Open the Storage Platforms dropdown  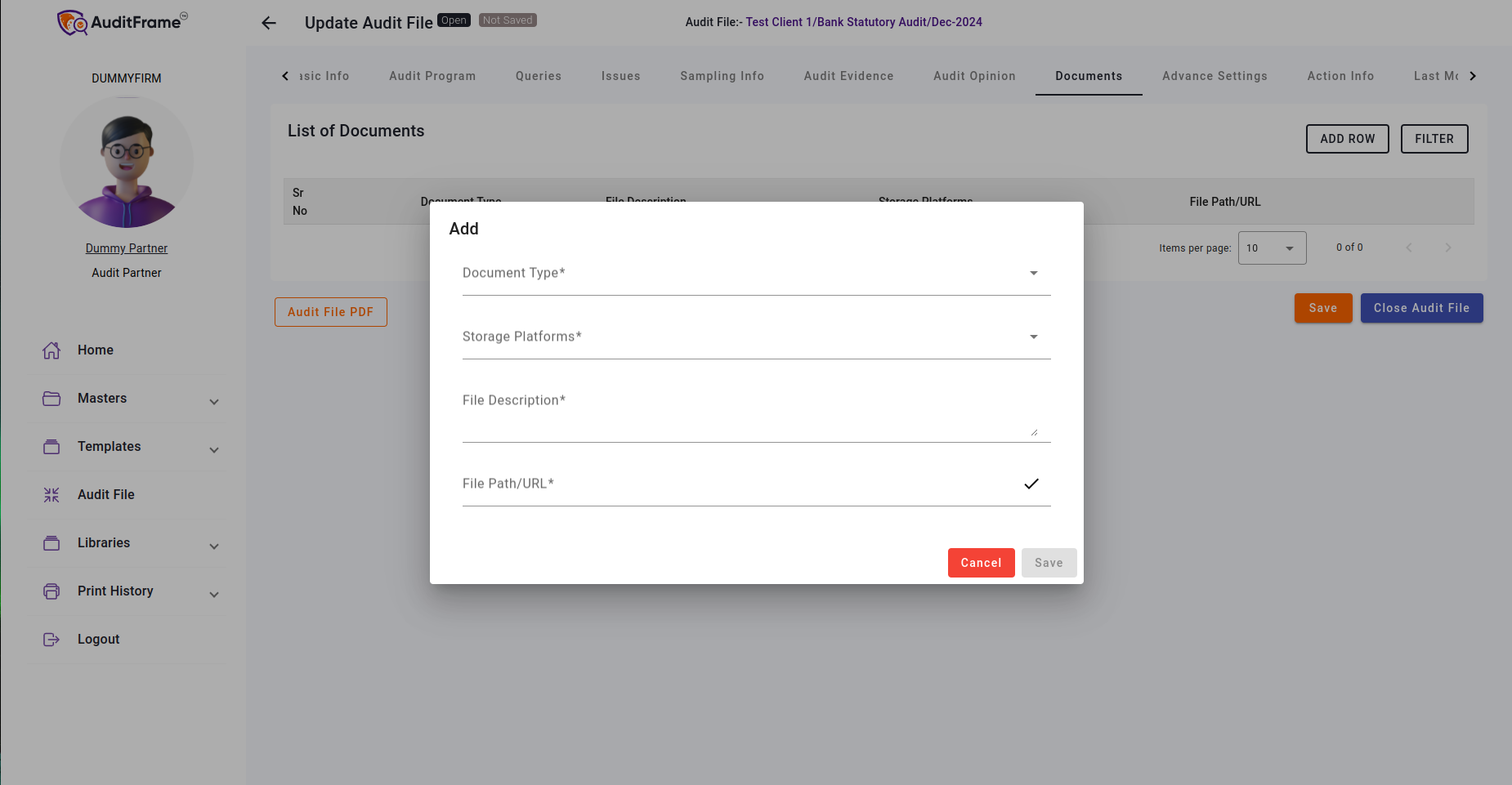pos(755,337)
